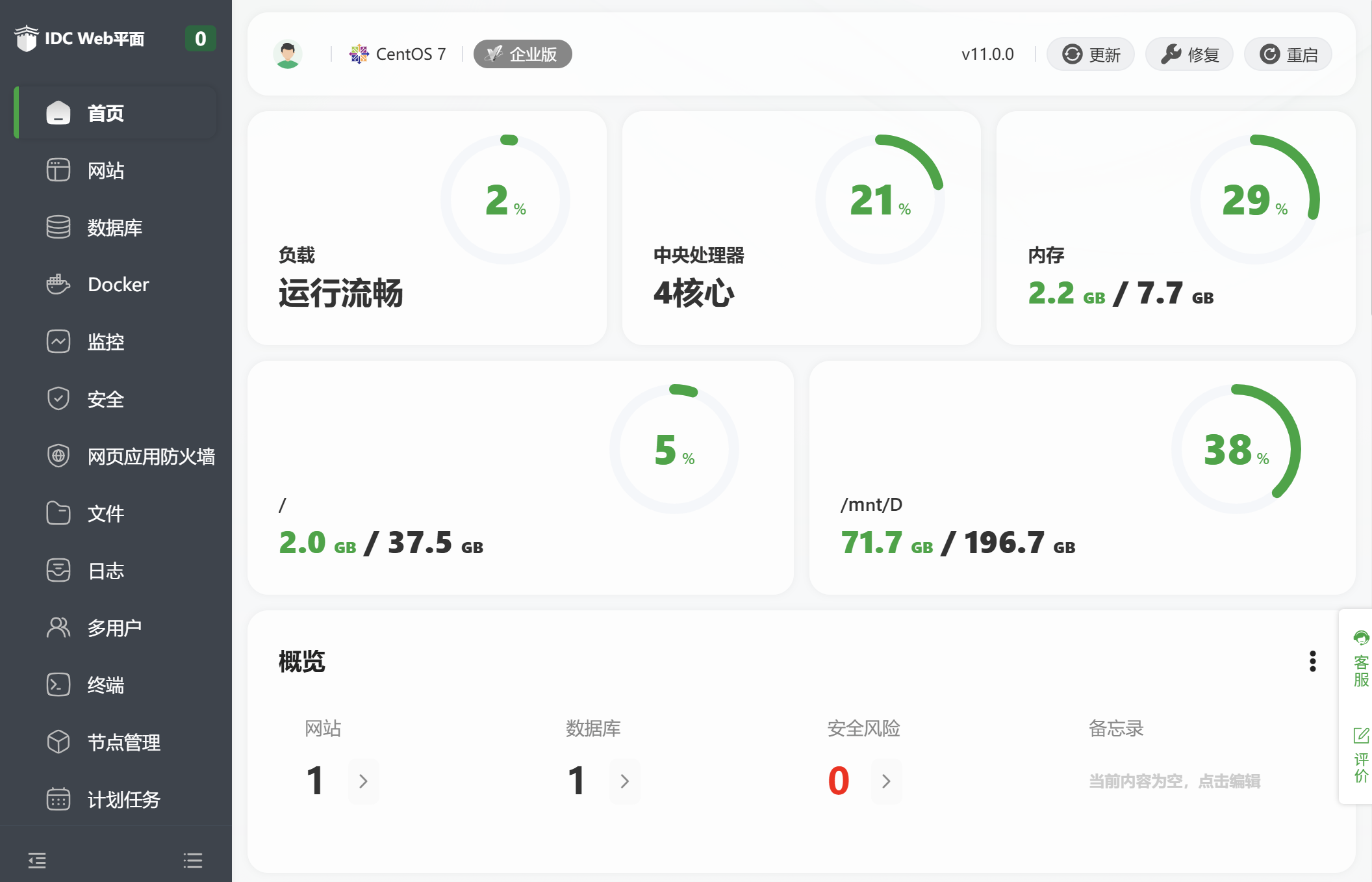Open the 监控 monitoring page
The width and height of the screenshot is (1372, 882).
pos(116,342)
